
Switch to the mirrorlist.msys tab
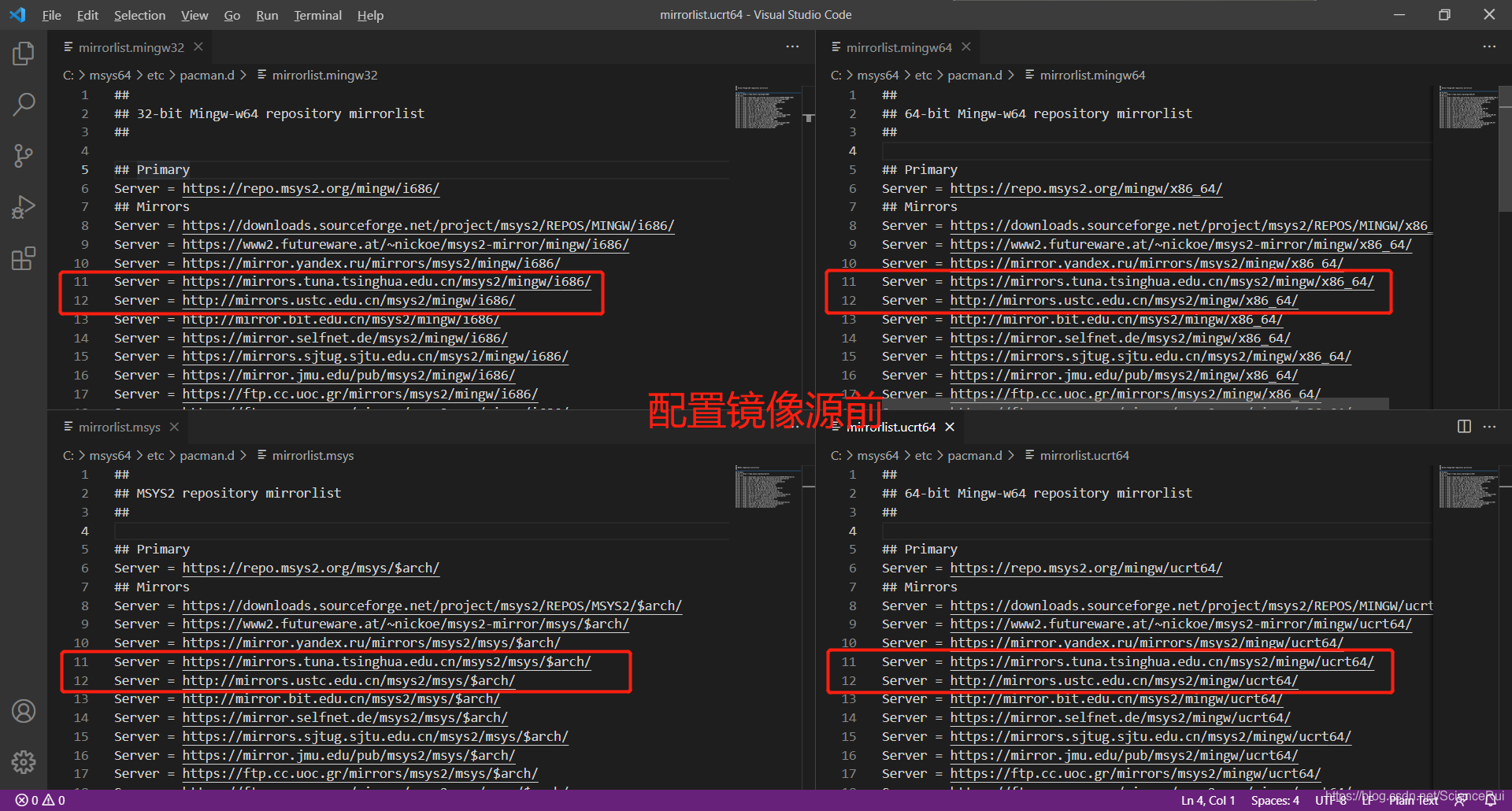[x=119, y=427]
